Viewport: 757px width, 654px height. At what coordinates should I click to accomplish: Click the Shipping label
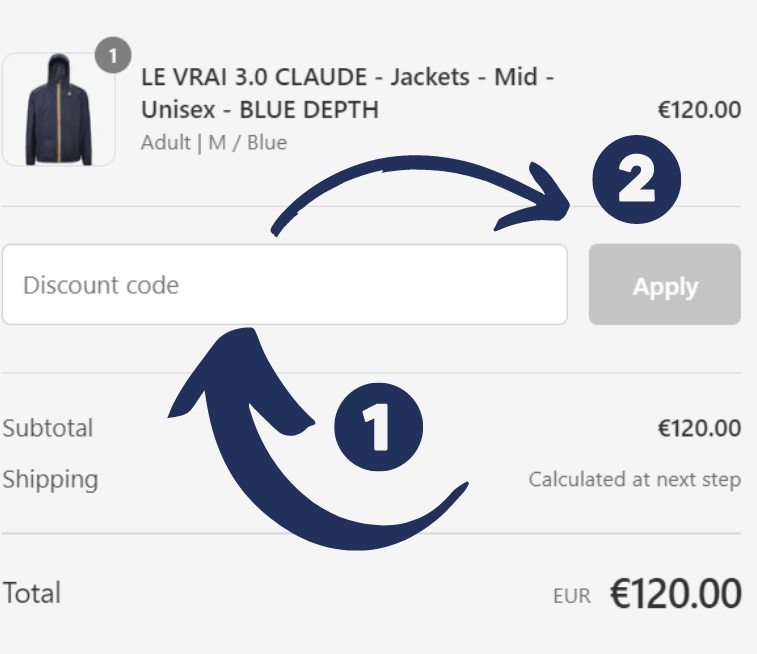(x=50, y=480)
